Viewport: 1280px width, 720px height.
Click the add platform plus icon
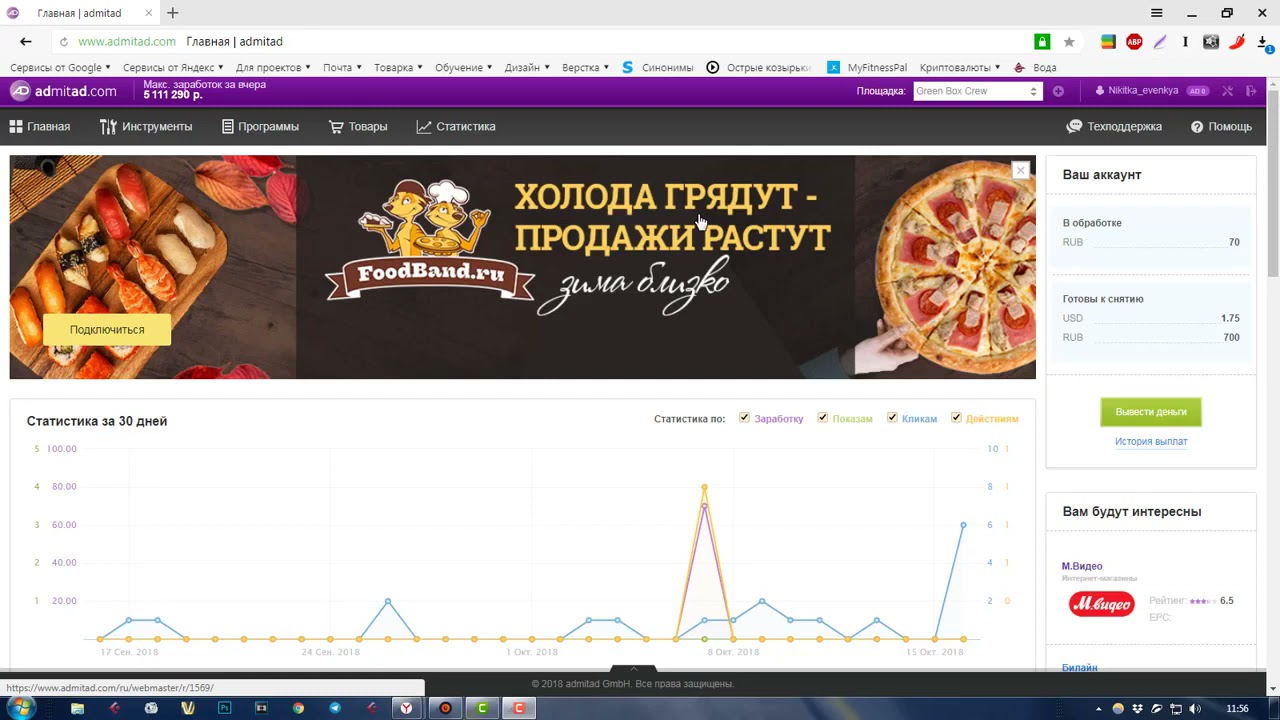click(1058, 91)
